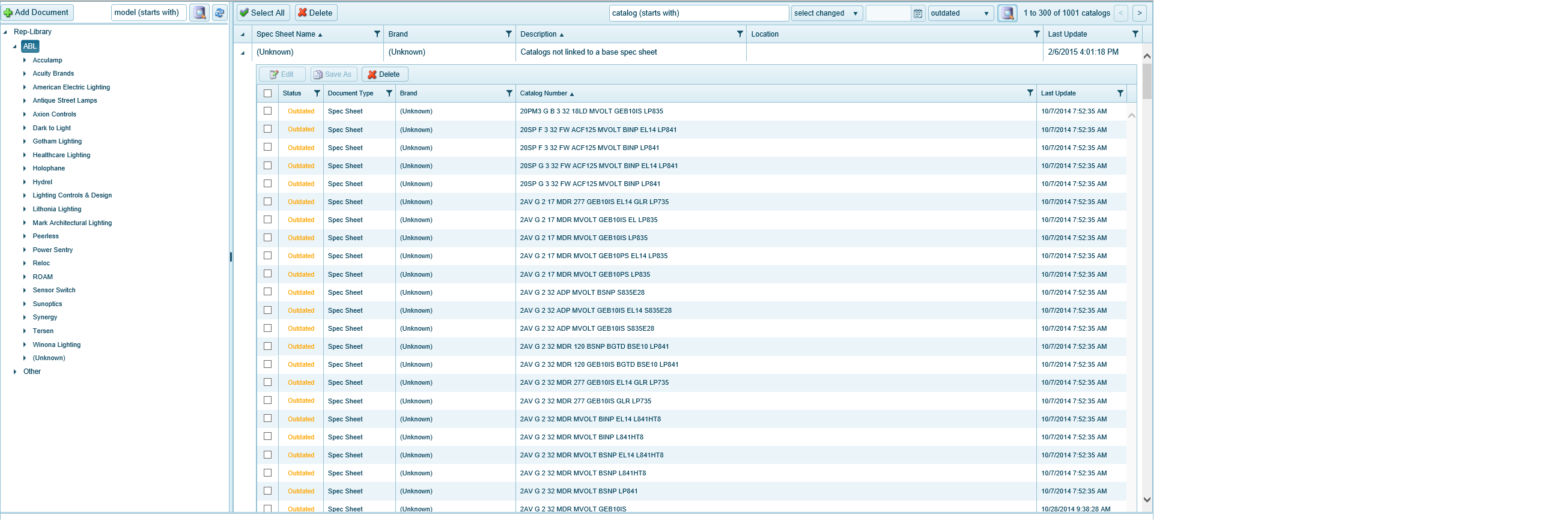The image size is (1568, 527).
Task: Check row 20SP F 3 32 FW BINP EL14 LP841
Action: click(x=267, y=130)
